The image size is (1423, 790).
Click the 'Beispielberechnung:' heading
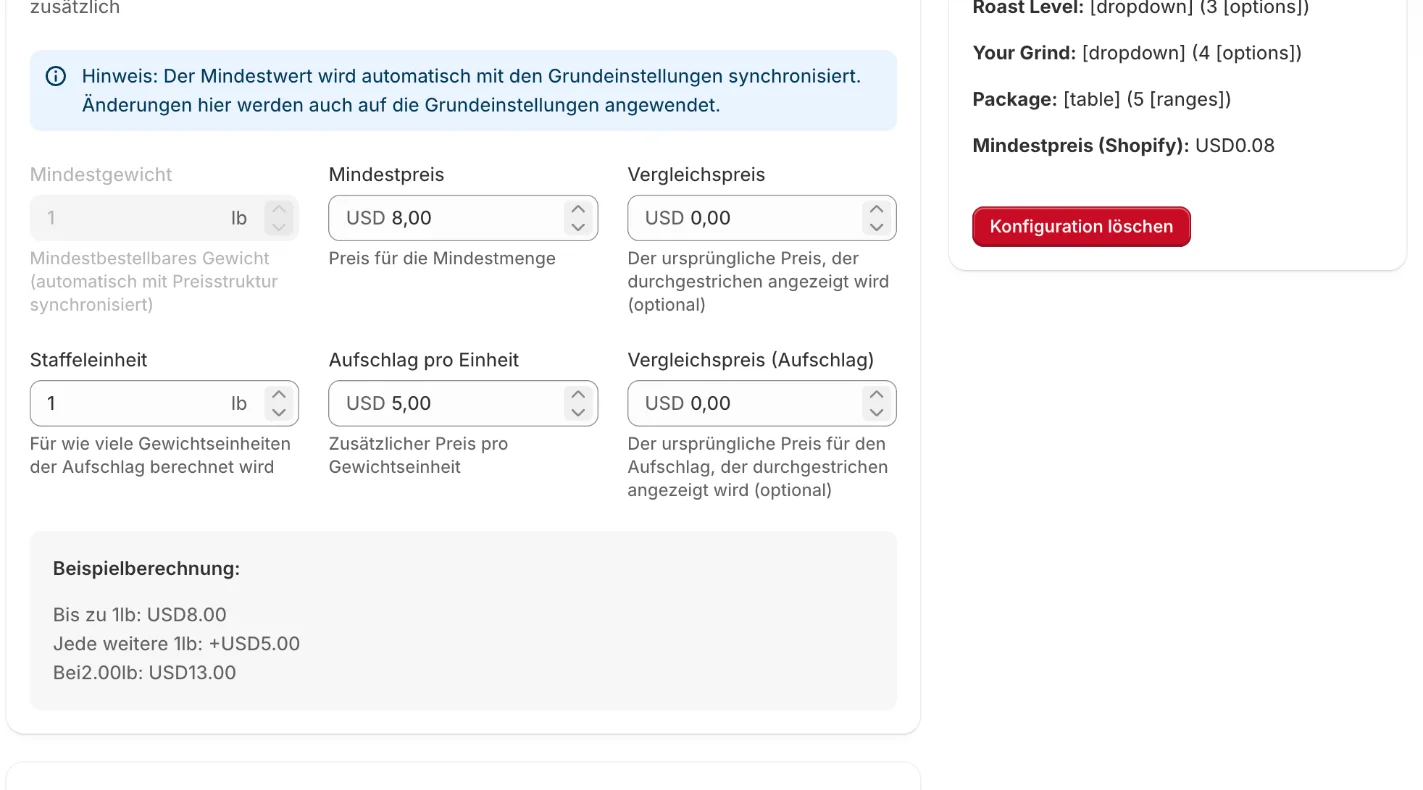click(x=146, y=569)
